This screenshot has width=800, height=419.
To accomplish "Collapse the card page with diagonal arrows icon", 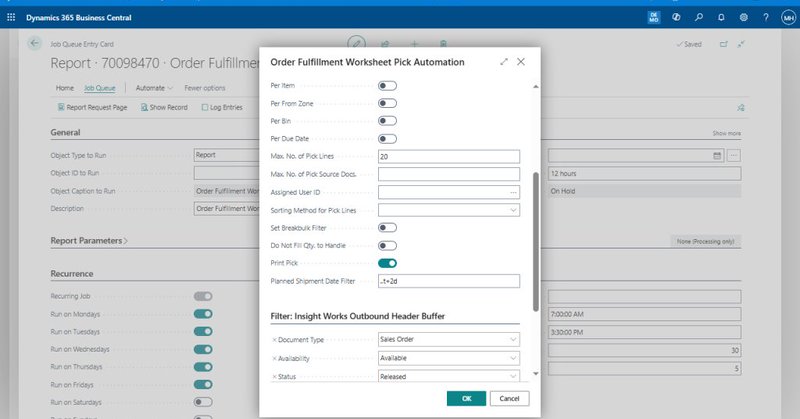I will [x=741, y=44].
